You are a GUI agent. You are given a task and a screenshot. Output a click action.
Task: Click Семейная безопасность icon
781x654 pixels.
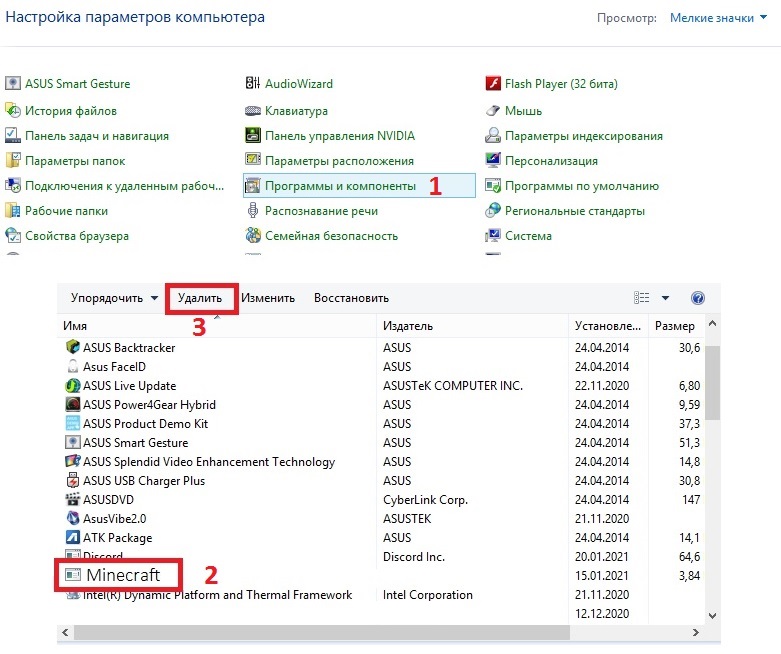(253, 235)
